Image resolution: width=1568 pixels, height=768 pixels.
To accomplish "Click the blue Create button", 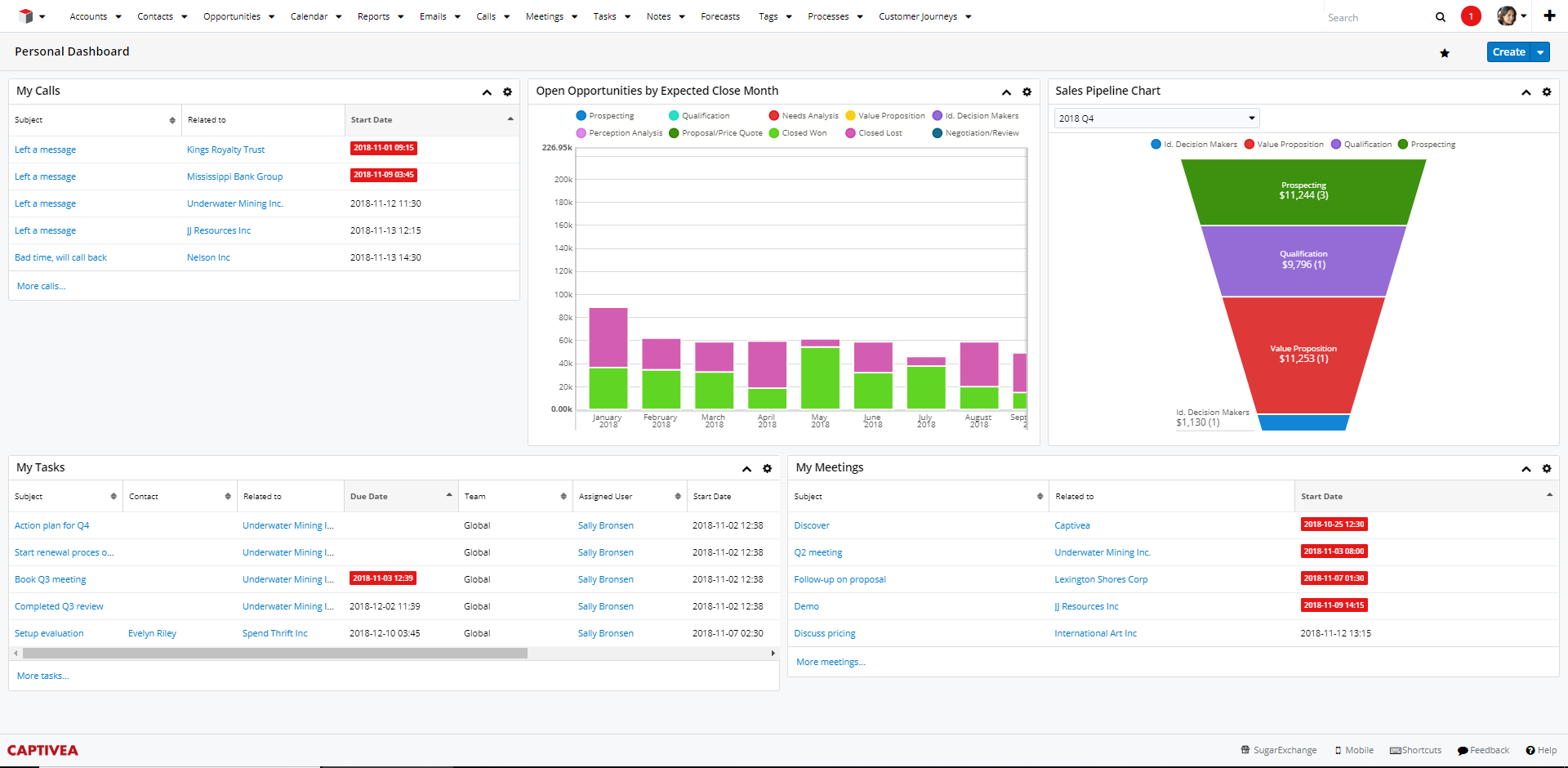I will tap(1509, 52).
